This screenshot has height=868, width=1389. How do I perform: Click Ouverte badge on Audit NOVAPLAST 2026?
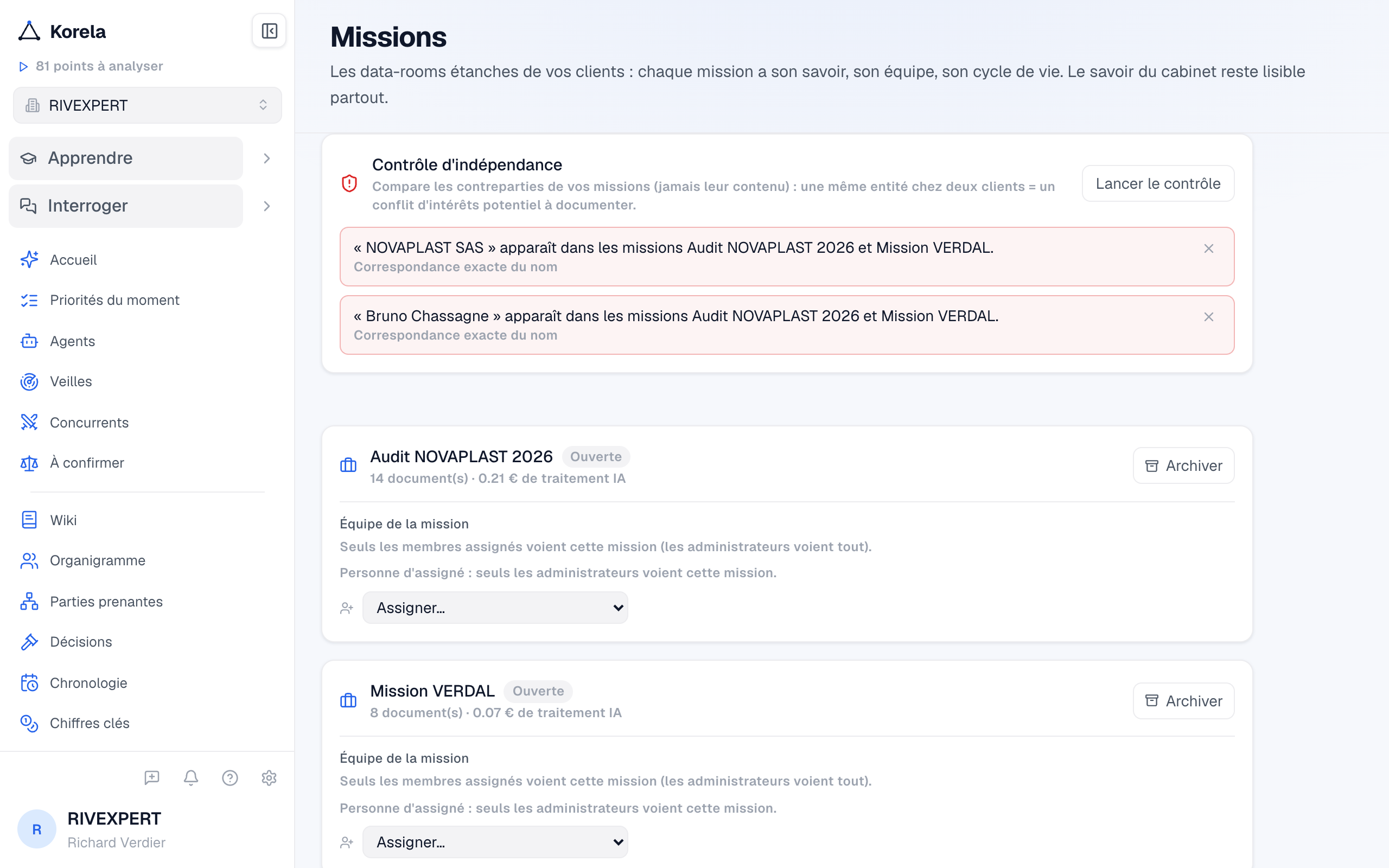pos(596,457)
